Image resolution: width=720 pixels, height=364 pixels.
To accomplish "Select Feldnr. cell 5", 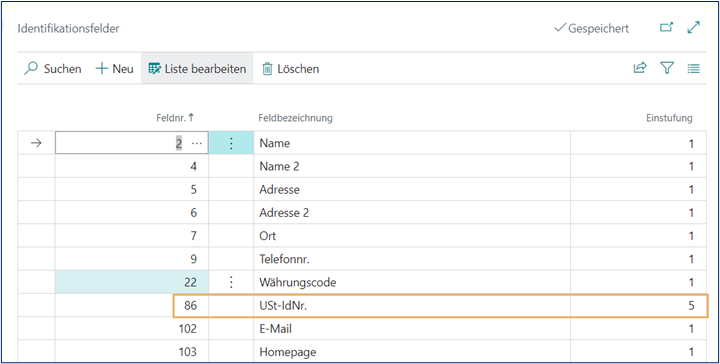I will pyautogui.click(x=132, y=190).
